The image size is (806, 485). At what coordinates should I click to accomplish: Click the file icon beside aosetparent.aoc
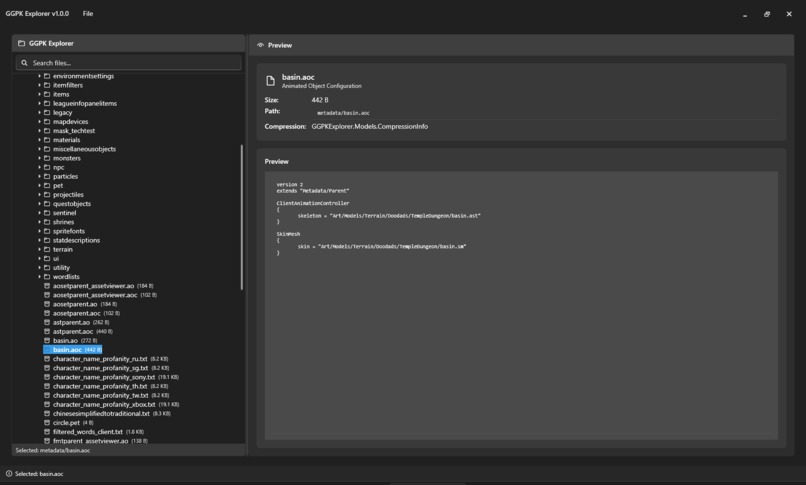coord(47,313)
